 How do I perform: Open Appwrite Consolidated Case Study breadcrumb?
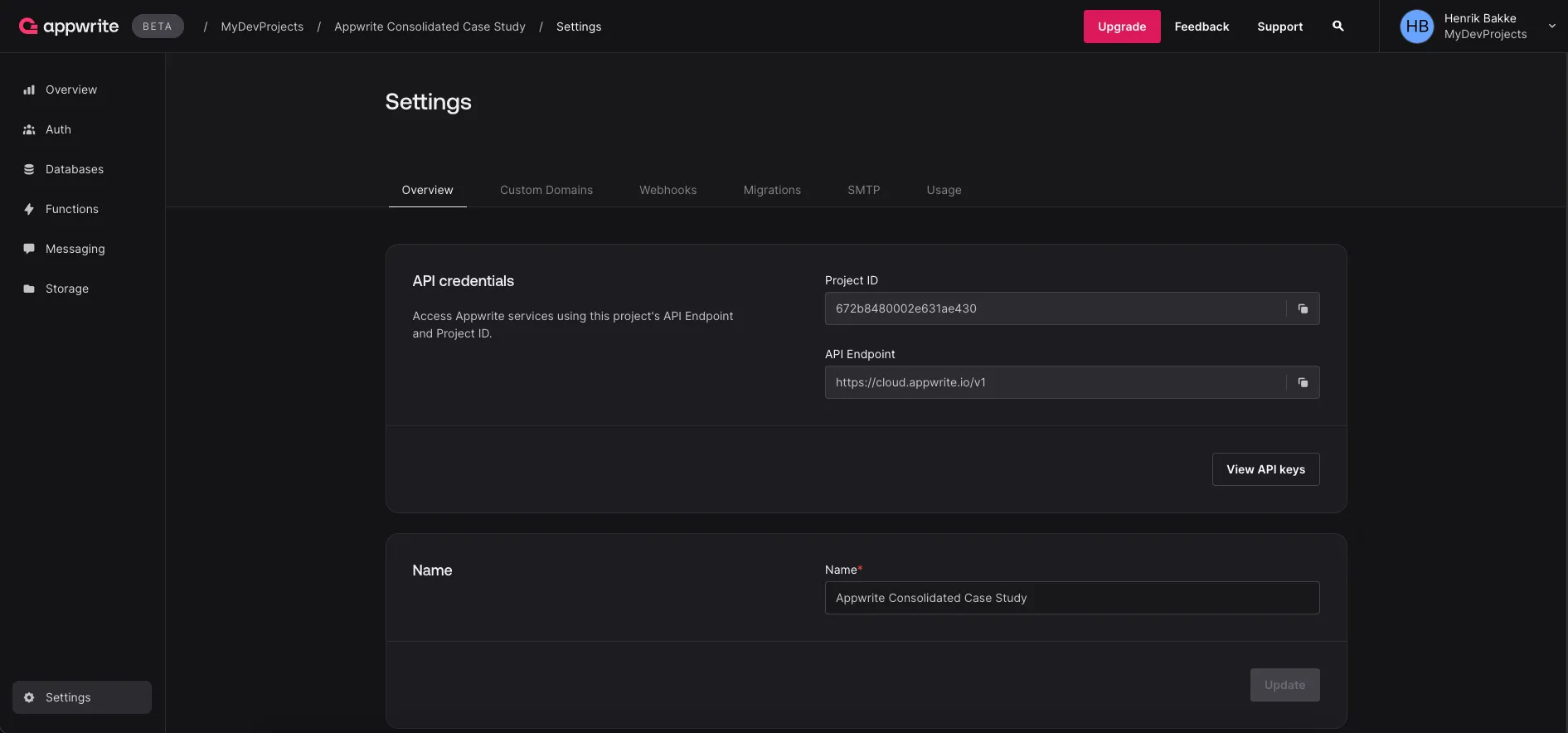pos(430,27)
